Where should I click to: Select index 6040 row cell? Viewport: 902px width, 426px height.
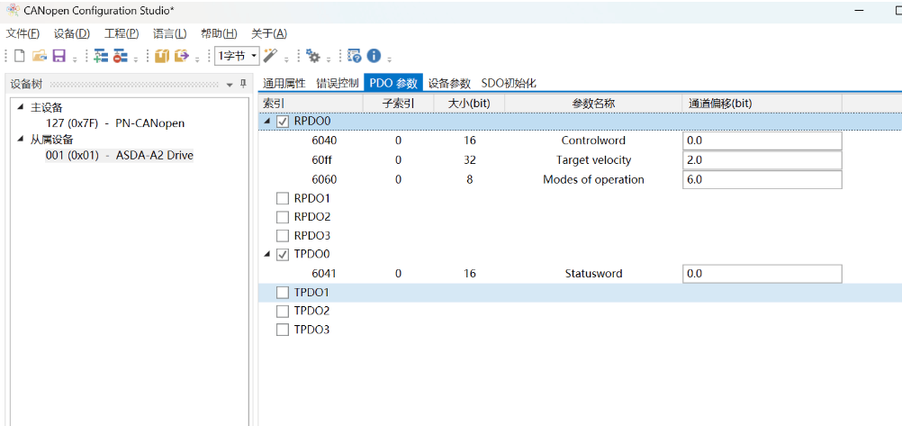[x=324, y=141]
